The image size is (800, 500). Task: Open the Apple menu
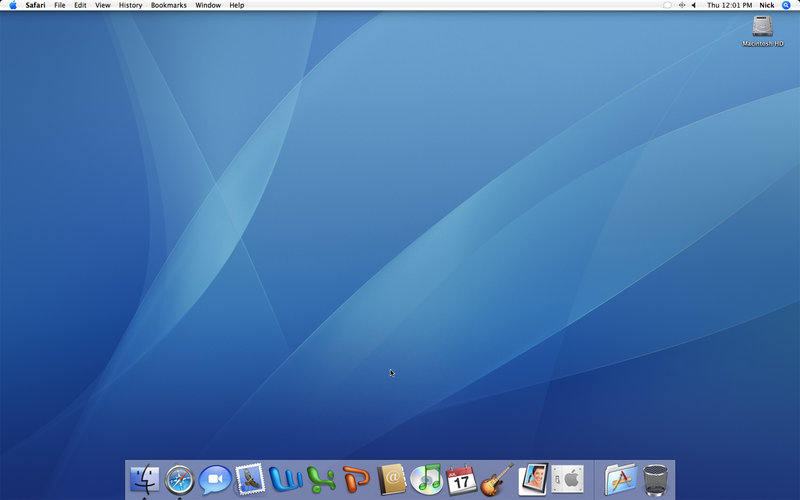pyautogui.click(x=13, y=5)
